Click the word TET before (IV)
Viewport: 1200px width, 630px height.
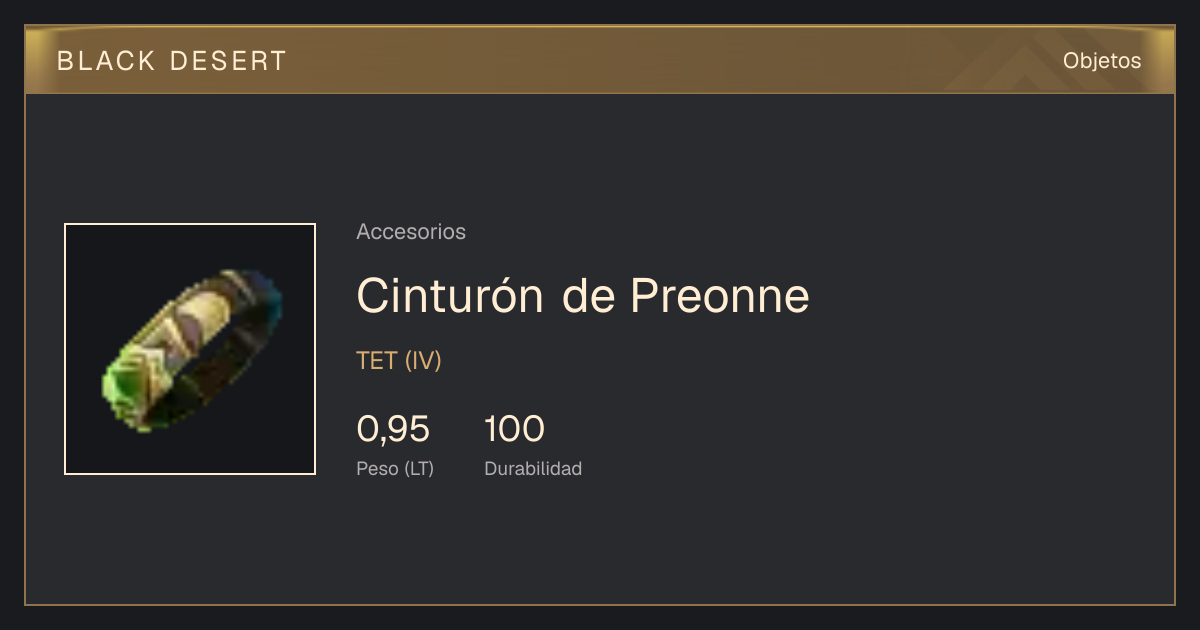[x=377, y=361]
